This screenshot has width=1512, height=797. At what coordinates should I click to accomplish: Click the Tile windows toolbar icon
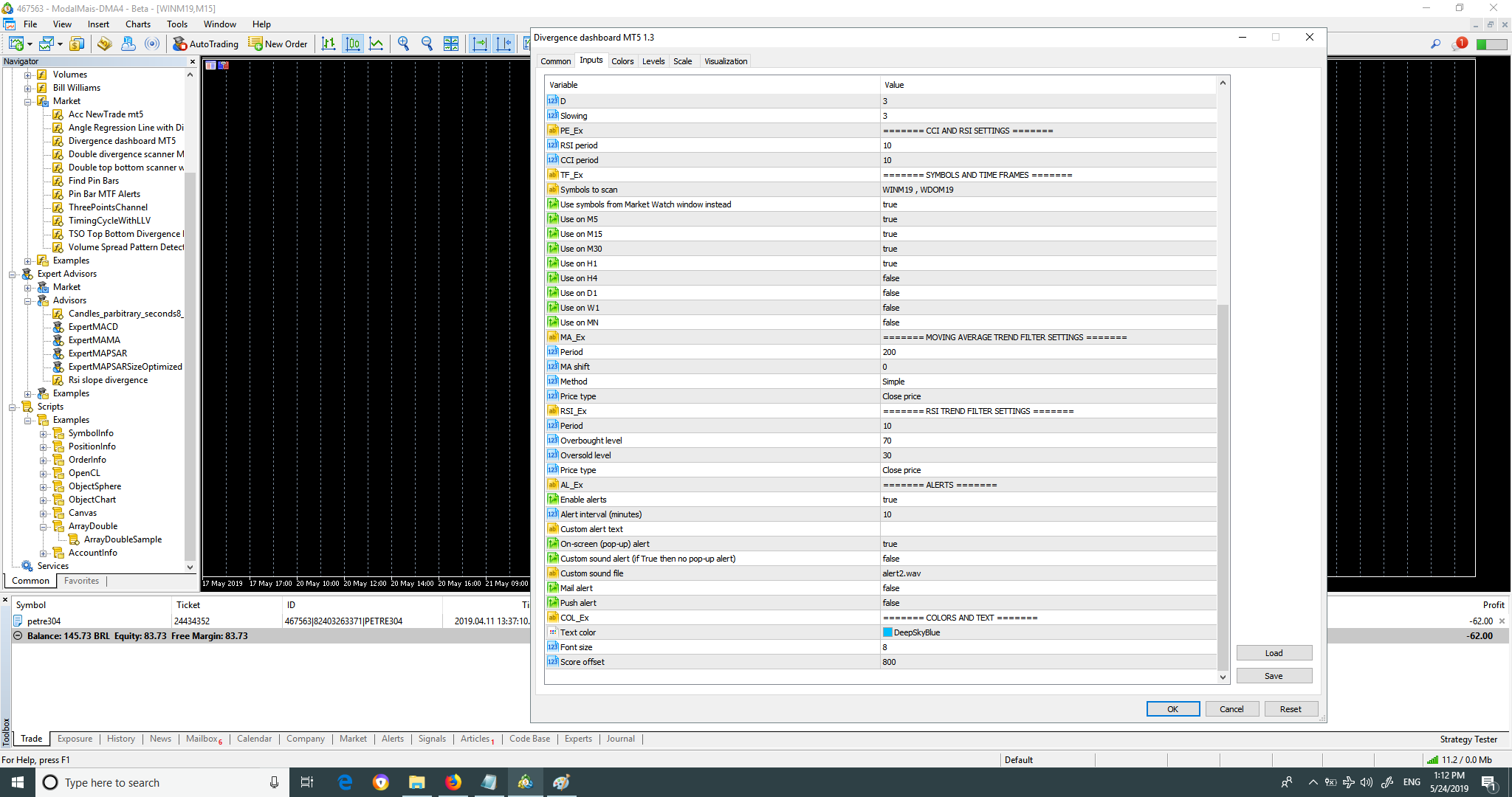click(x=451, y=44)
